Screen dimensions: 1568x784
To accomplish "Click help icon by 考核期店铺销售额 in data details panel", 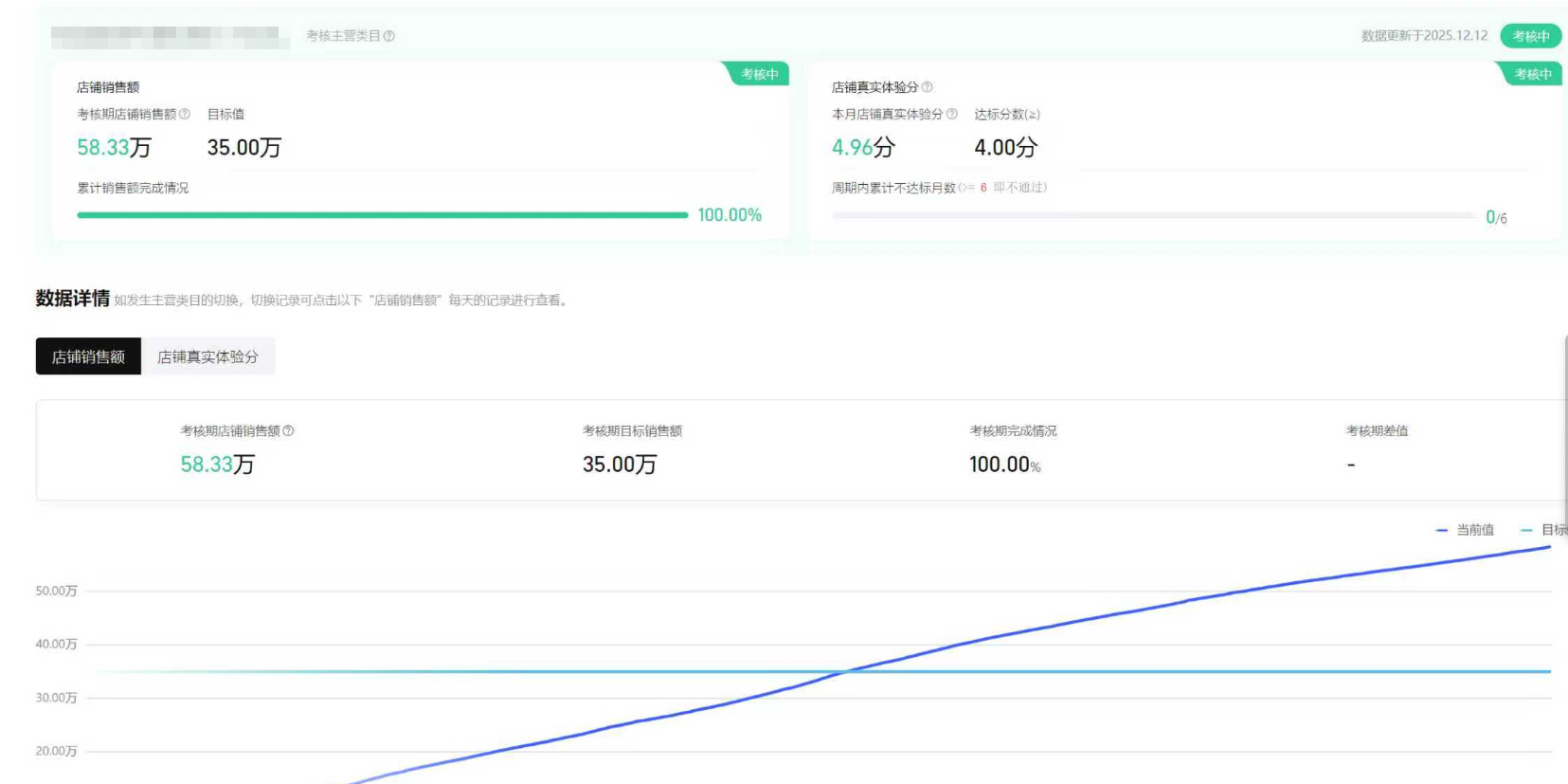I will click(289, 430).
